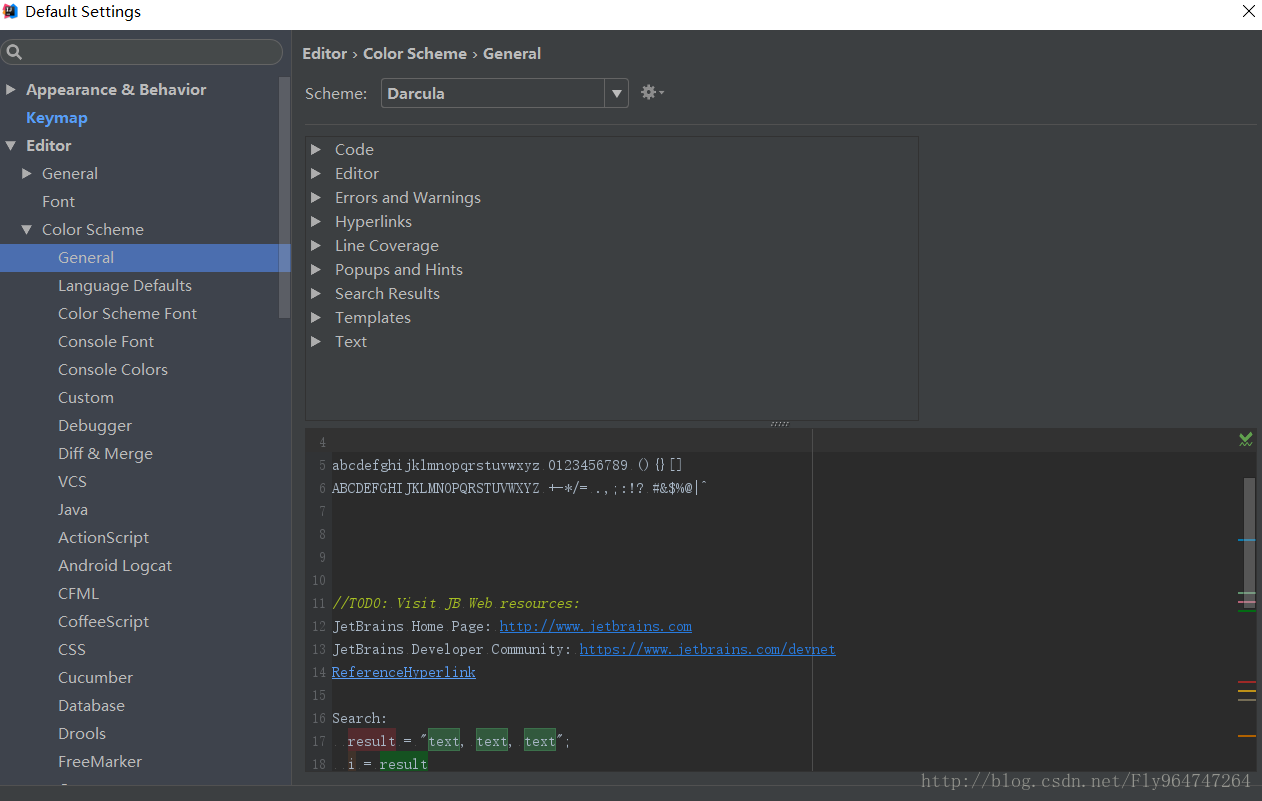
Task: Collapse the Editor section in sidebar
Action: pos(11,145)
